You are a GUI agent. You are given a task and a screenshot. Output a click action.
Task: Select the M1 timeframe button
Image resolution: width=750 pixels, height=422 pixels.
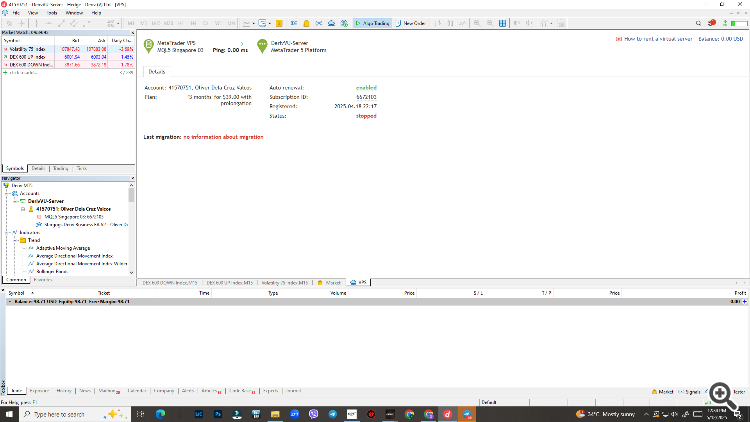(131, 23)
